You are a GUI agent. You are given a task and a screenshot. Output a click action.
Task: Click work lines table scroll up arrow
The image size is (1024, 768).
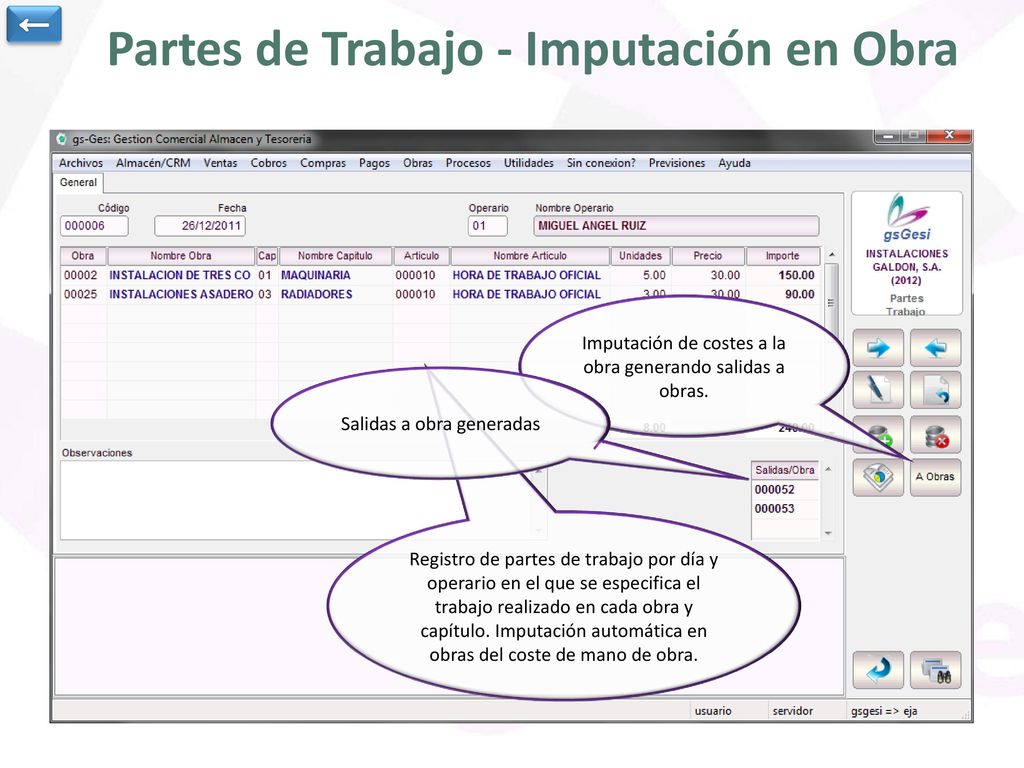point(831,255)
